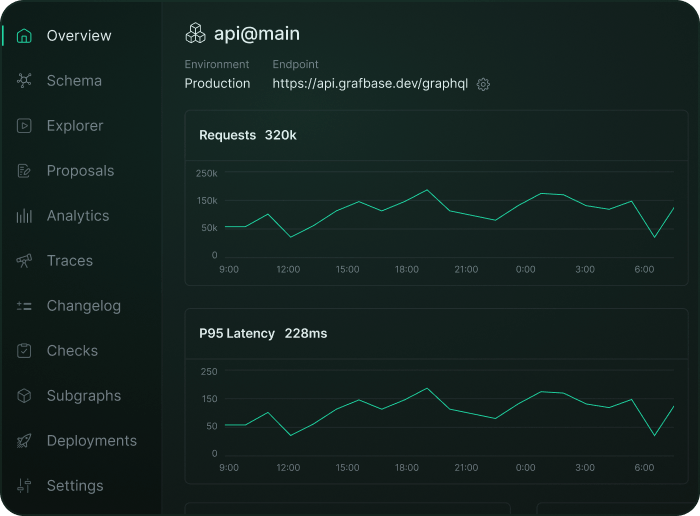Open the Settings label in the sidebar
The width and height of the screenshot is (700, 516).
click(x=75, y=486)
